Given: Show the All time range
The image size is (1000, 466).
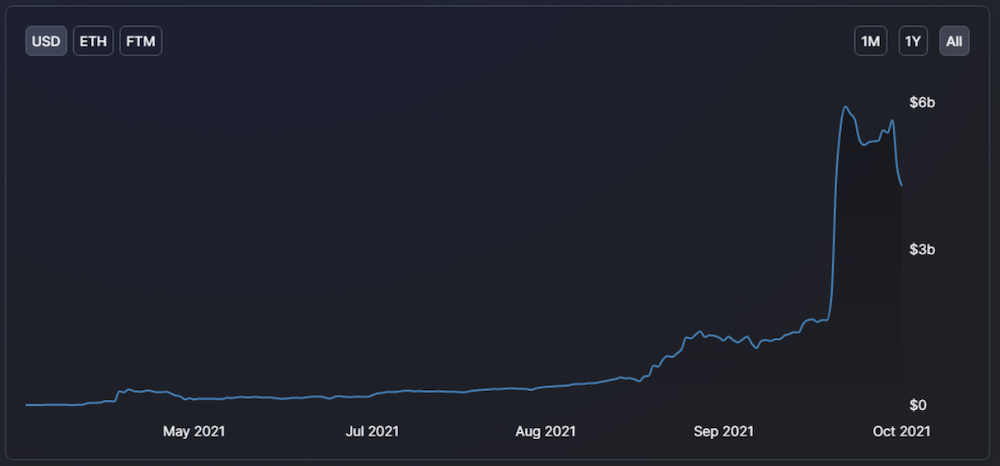Looking at the screenshot, I should [x=954, y=41].
